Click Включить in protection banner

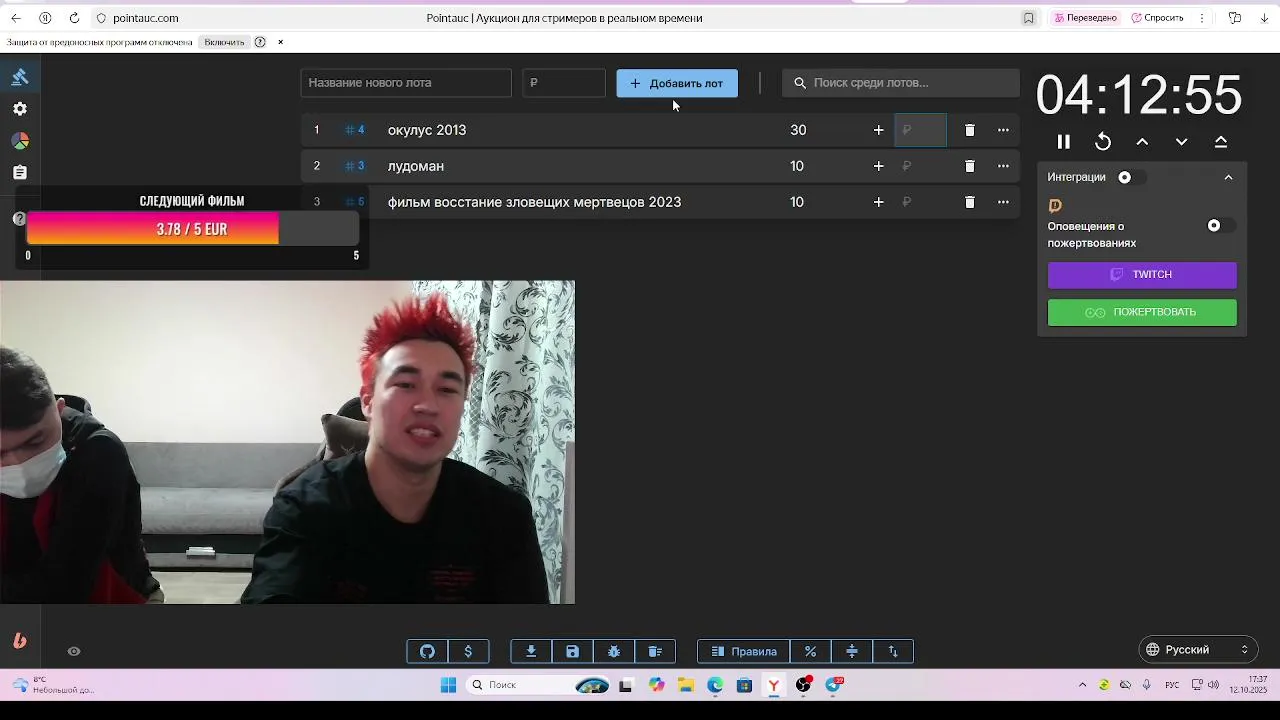224,42
